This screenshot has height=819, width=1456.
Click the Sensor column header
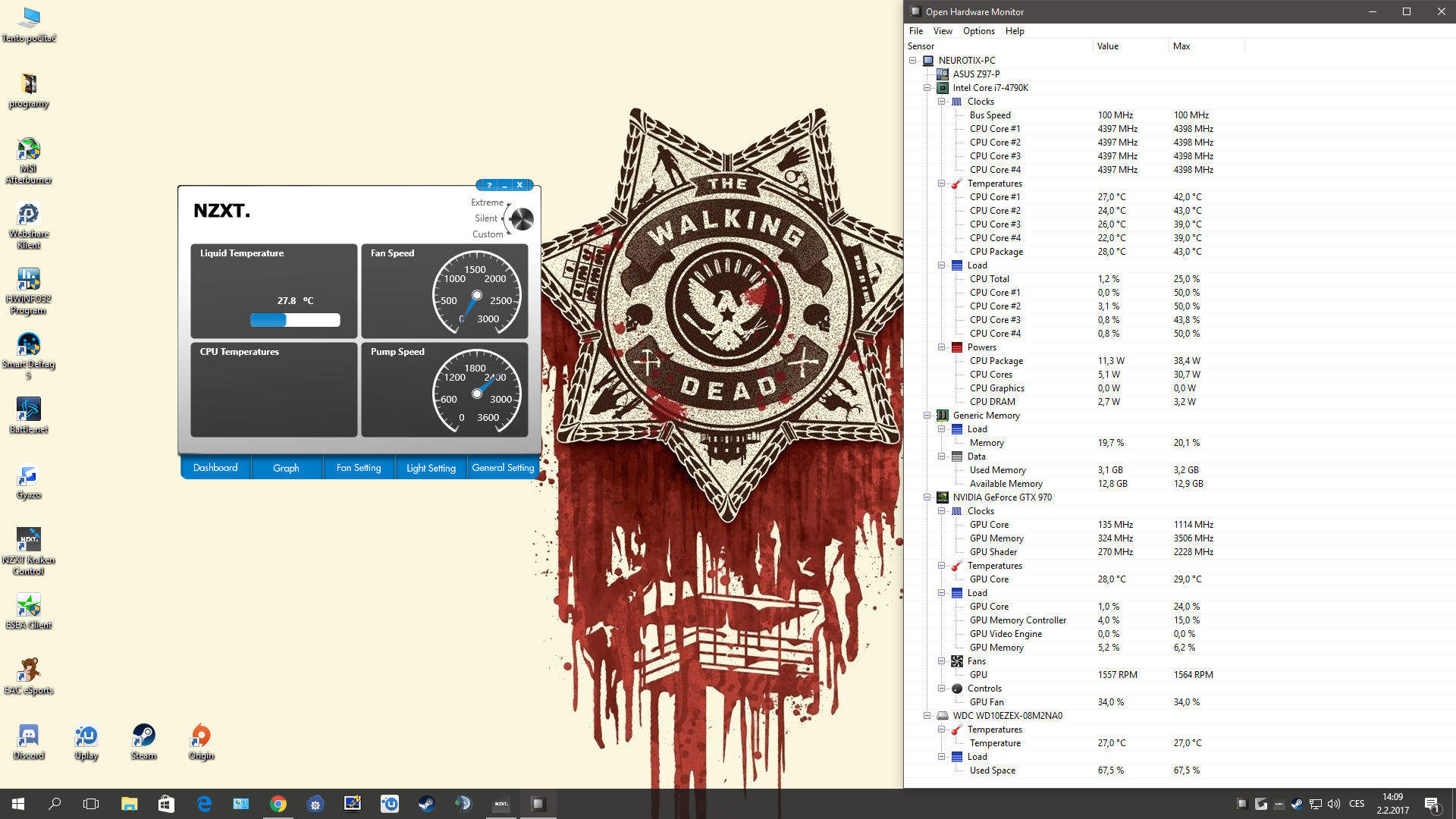(999, 46)
